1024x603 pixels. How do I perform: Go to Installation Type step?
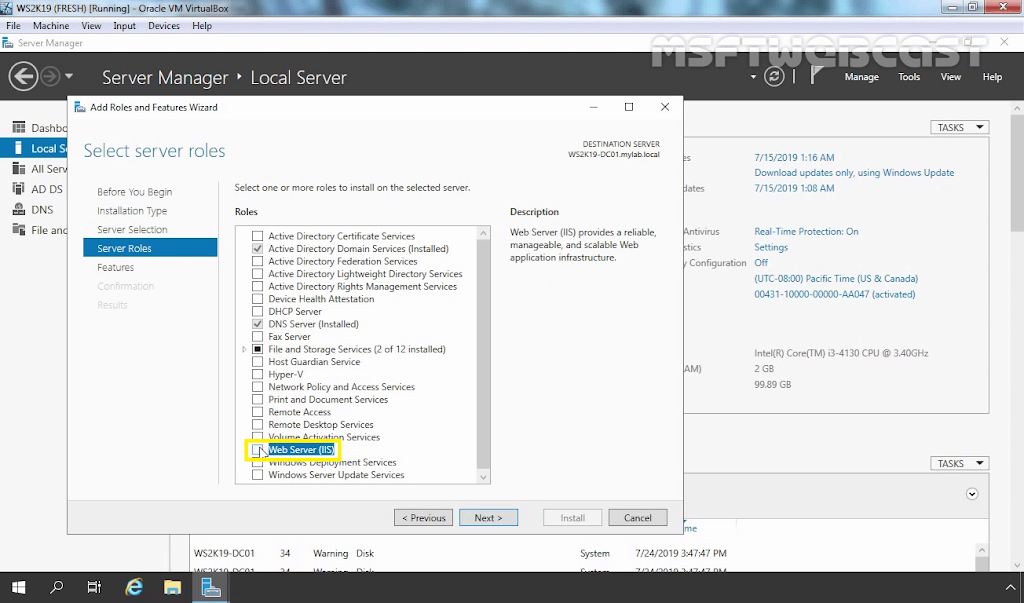click(132, 211)
